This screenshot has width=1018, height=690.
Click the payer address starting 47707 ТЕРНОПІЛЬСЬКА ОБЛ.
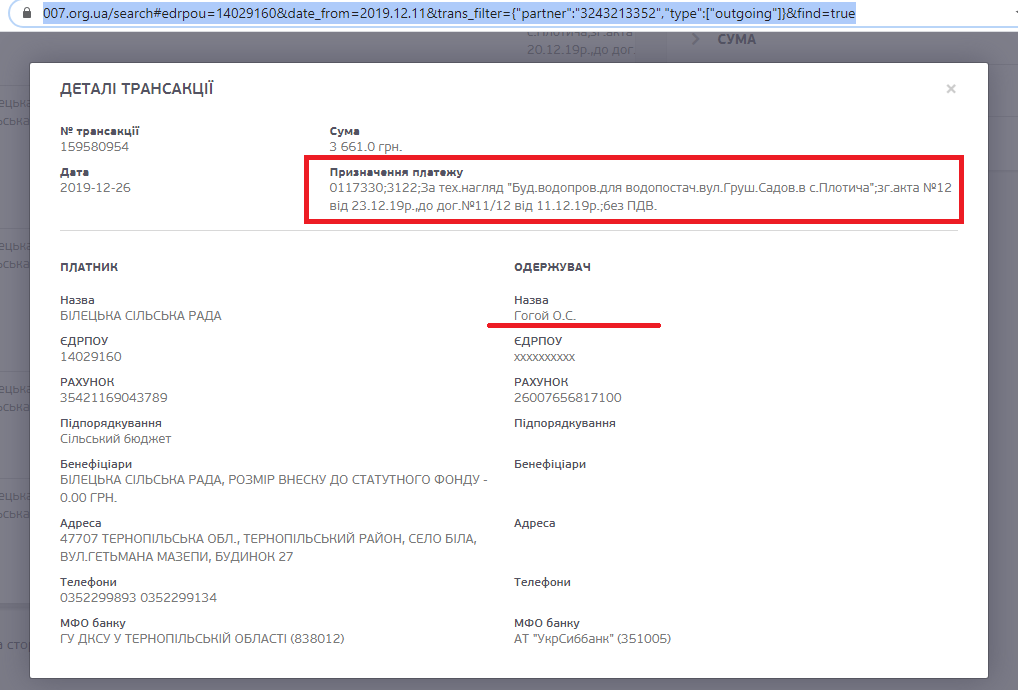pos(268,547)
